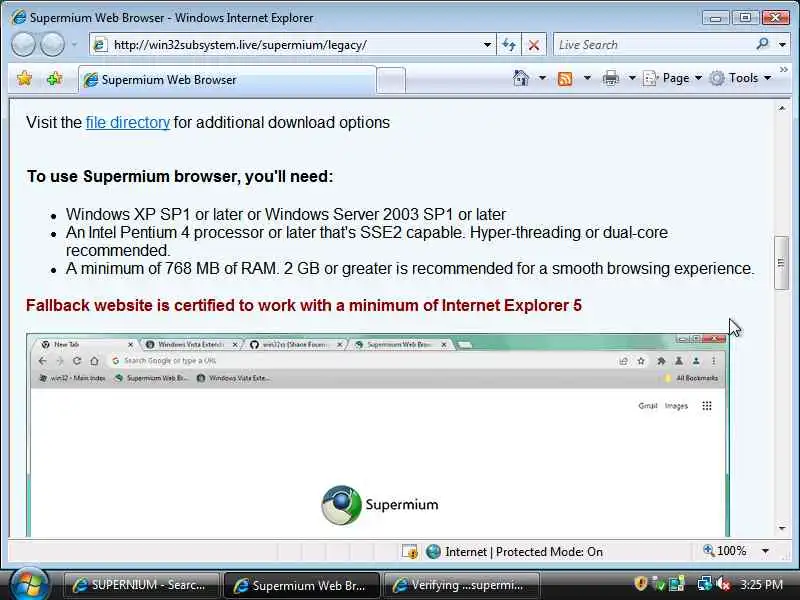Start search with the magnifier icon
800x600 pixels.
click(x=763, y=44)
